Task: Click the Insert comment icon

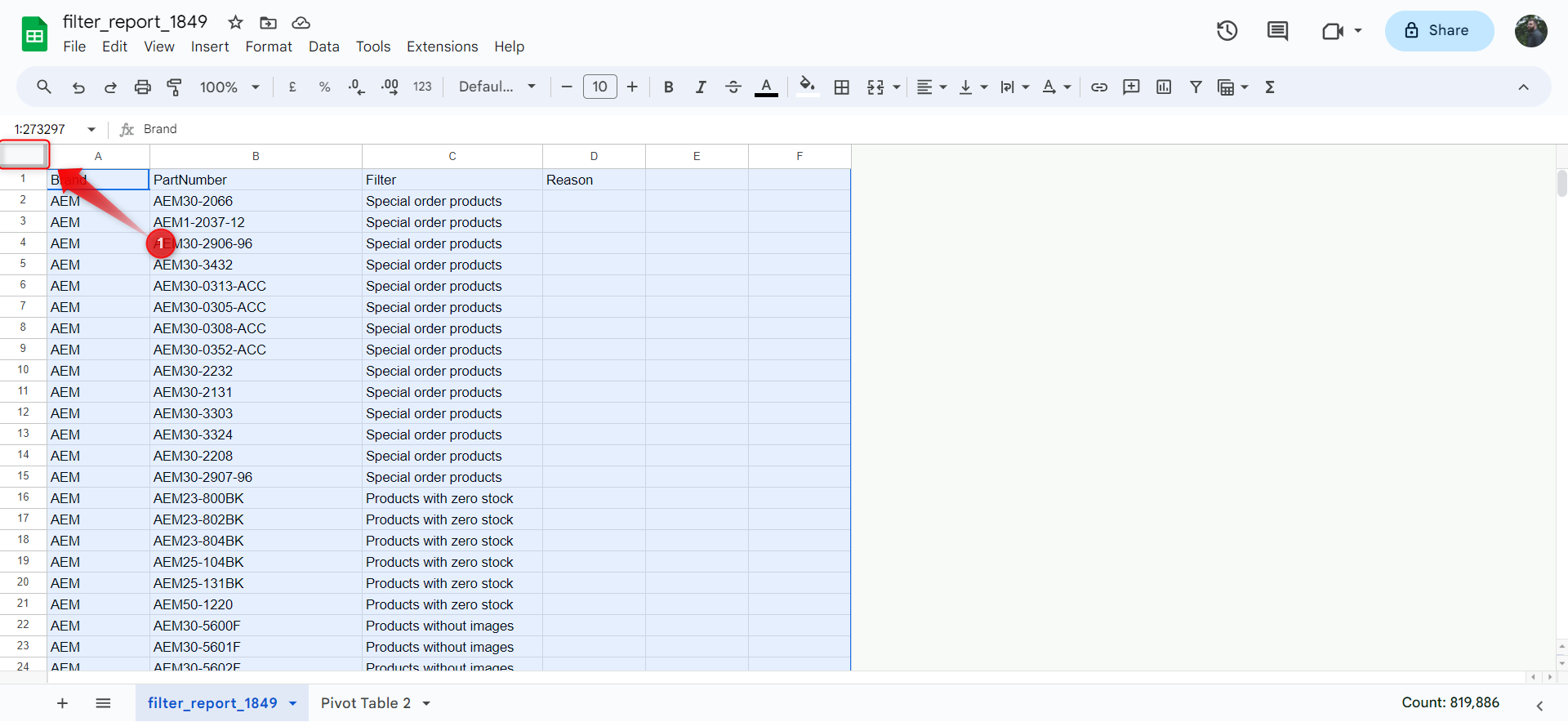Action: pyautogui.click(x=1131, y=87)
